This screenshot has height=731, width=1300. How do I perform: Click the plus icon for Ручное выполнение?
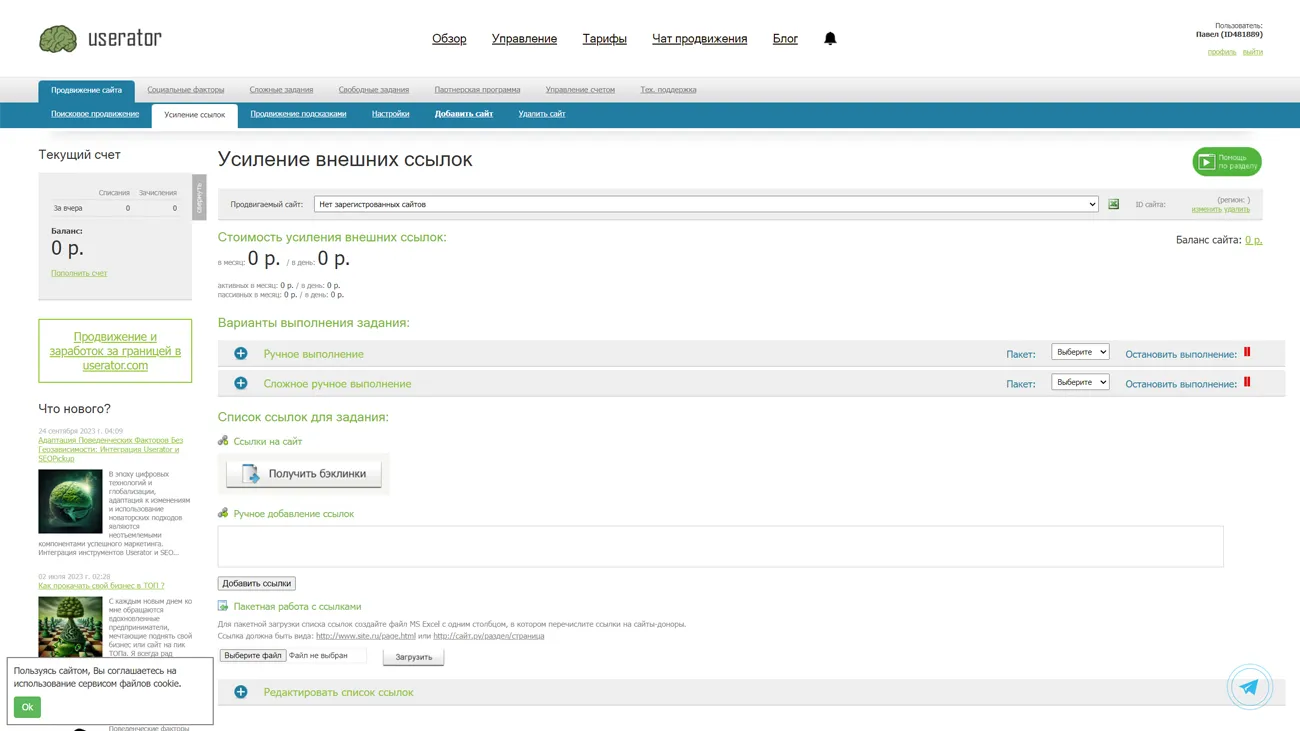tap(241, 354)
